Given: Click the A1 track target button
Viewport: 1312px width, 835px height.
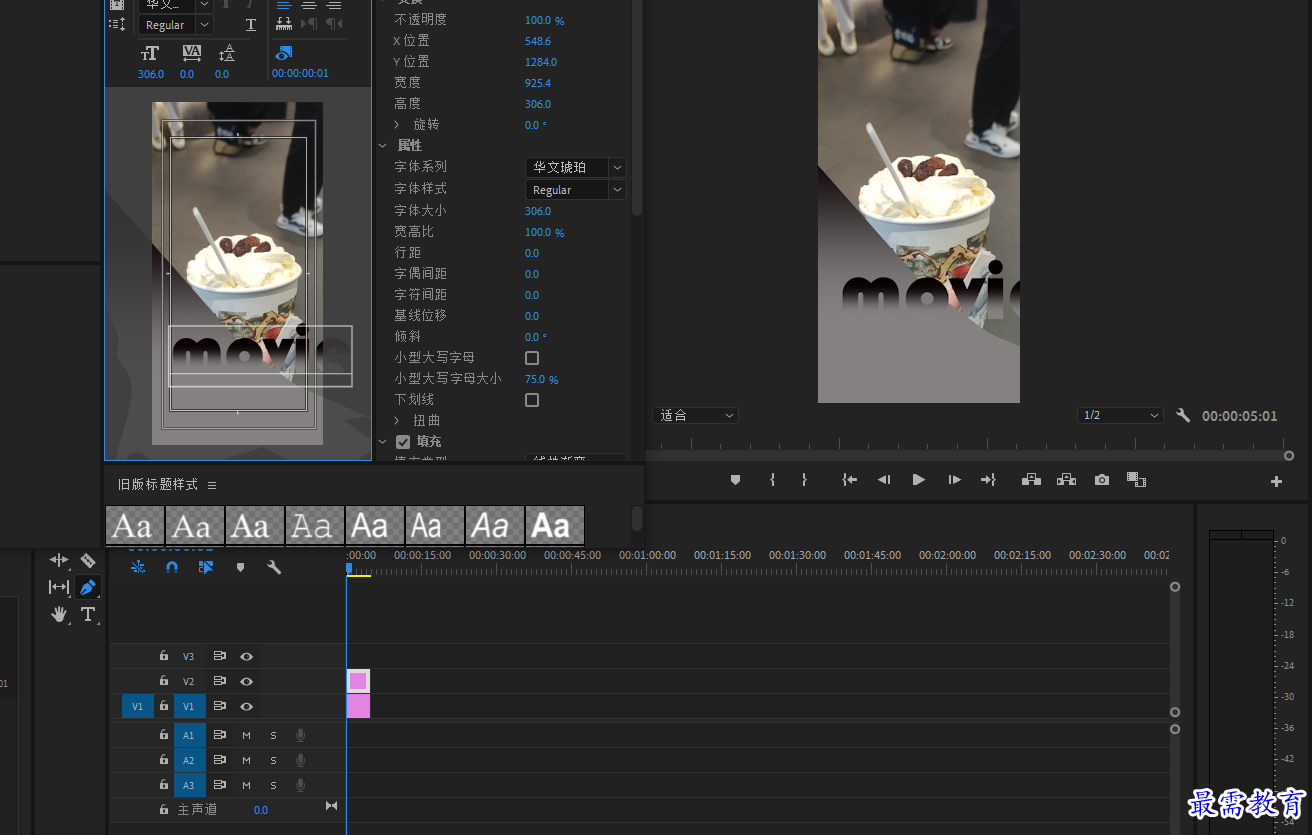Looking at the screenshot, I should pyautogui.click(x=189, y=735).
